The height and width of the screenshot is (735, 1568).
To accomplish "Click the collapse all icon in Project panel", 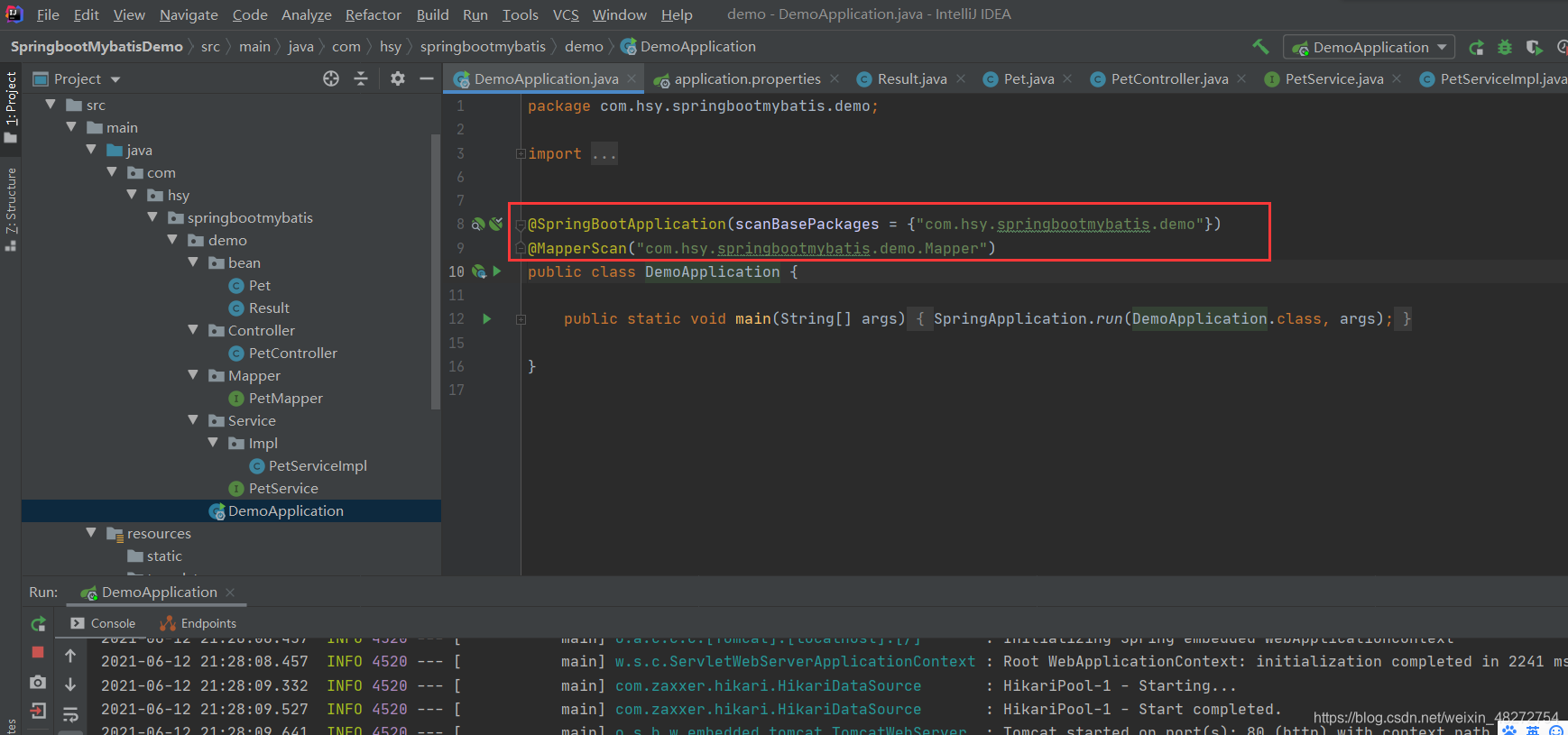I will (x=361, y=78).
